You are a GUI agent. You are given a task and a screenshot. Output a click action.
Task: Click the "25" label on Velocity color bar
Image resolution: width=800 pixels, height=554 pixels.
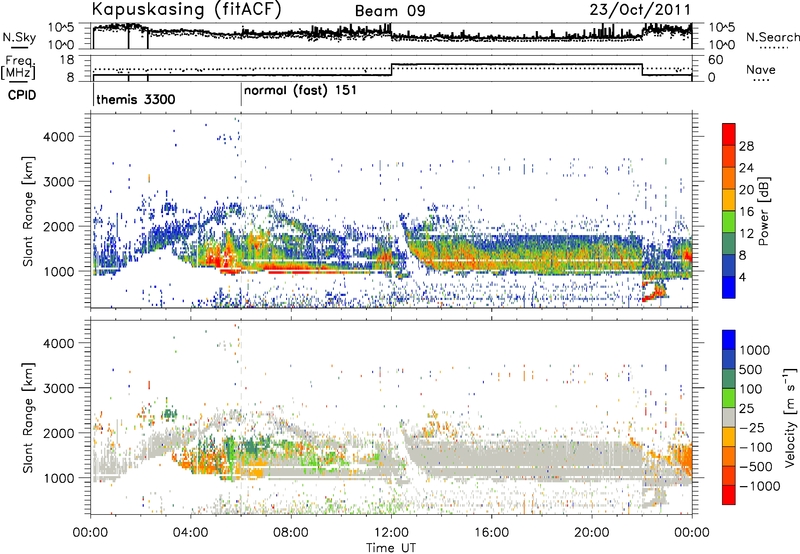(x=746, y=409)
